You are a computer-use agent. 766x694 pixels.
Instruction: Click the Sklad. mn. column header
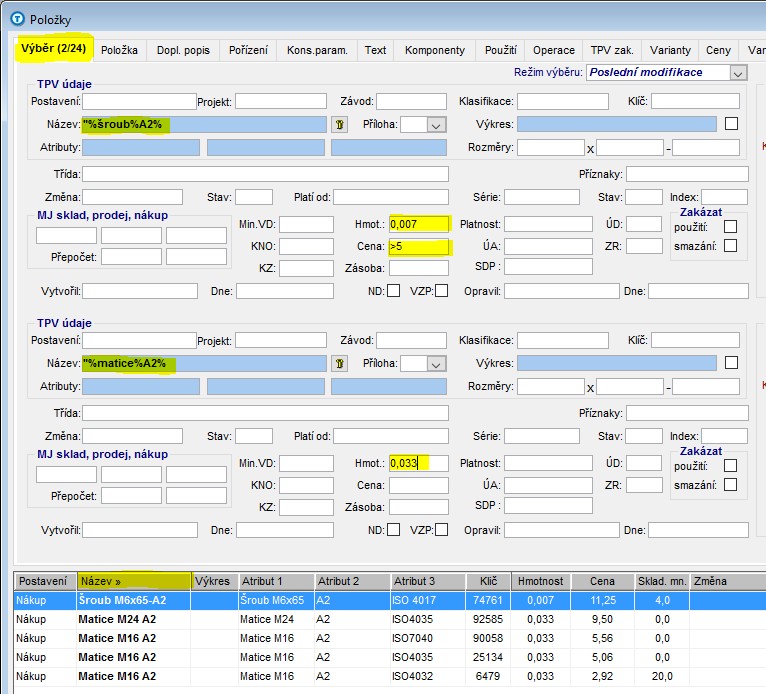pyautogui.click(x=662, y=581)
